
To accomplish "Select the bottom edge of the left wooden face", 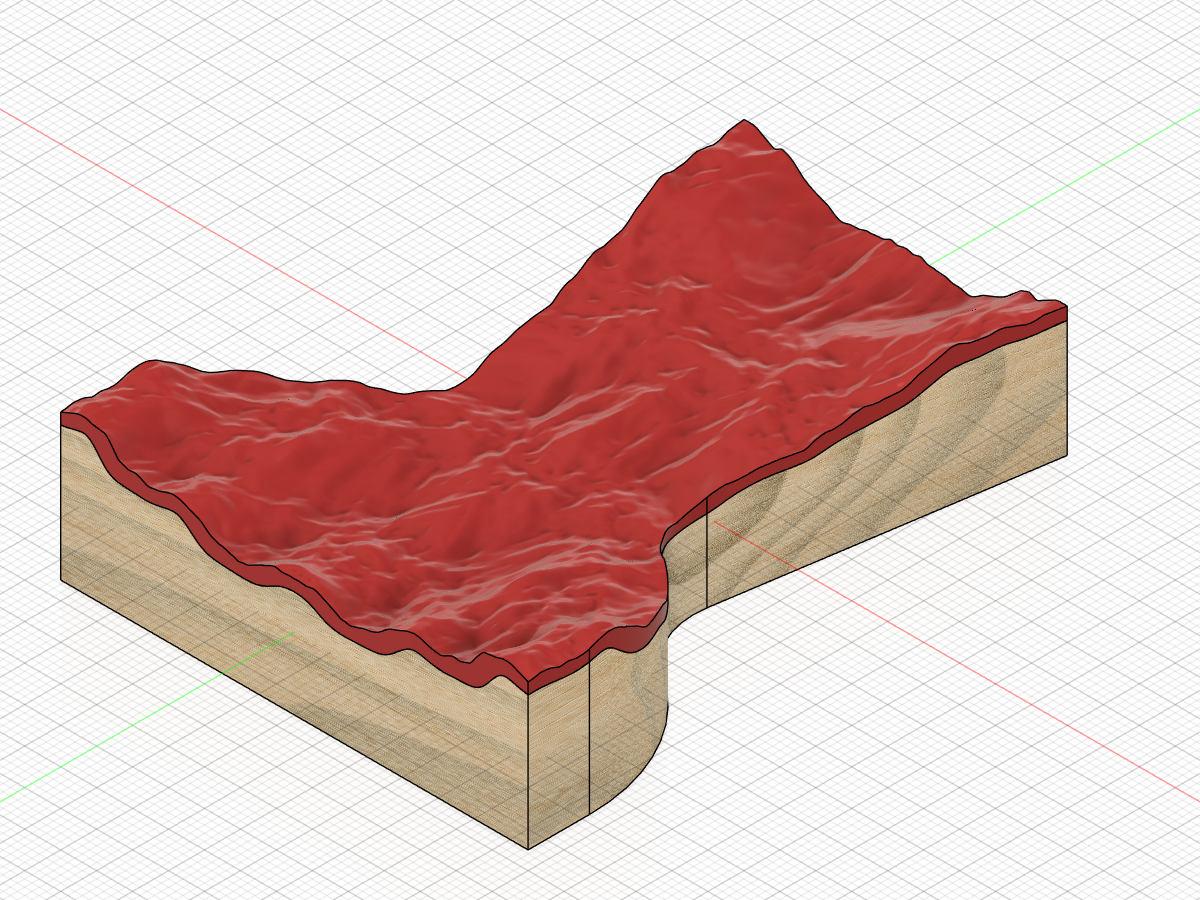I will [295, 714].
